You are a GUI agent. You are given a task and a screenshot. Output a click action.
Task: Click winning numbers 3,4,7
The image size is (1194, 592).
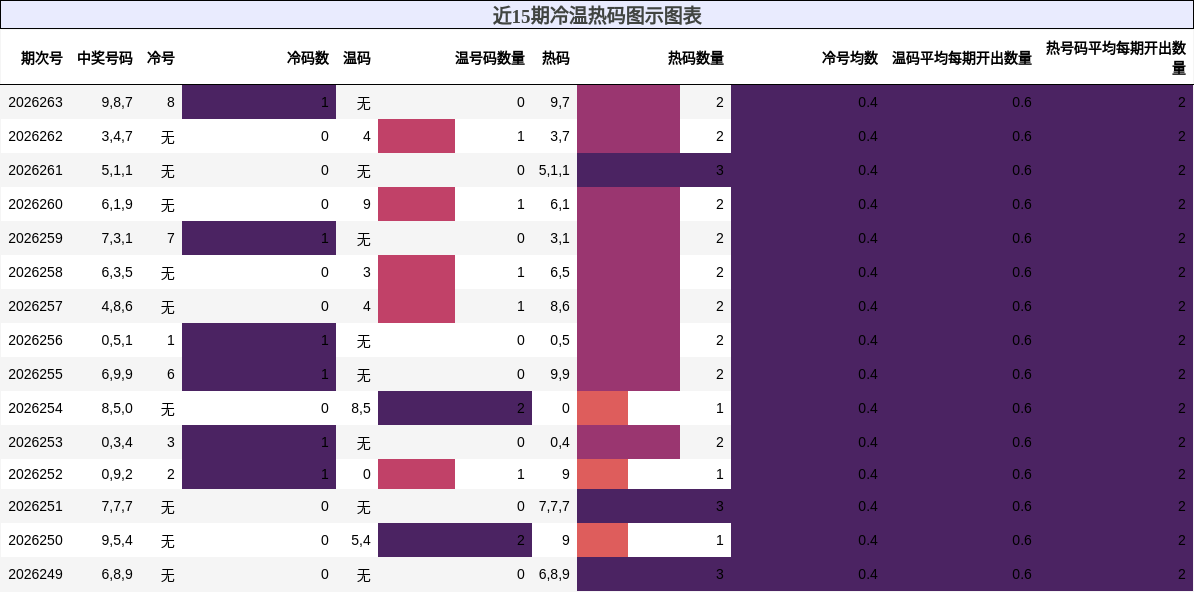(117, 136)
